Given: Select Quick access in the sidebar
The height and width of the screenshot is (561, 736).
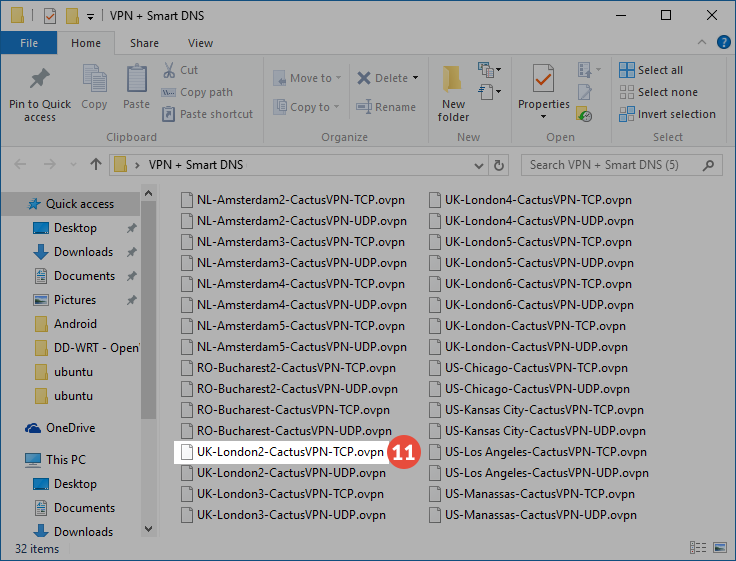Looking at the screenshot, I should point(70,204).
